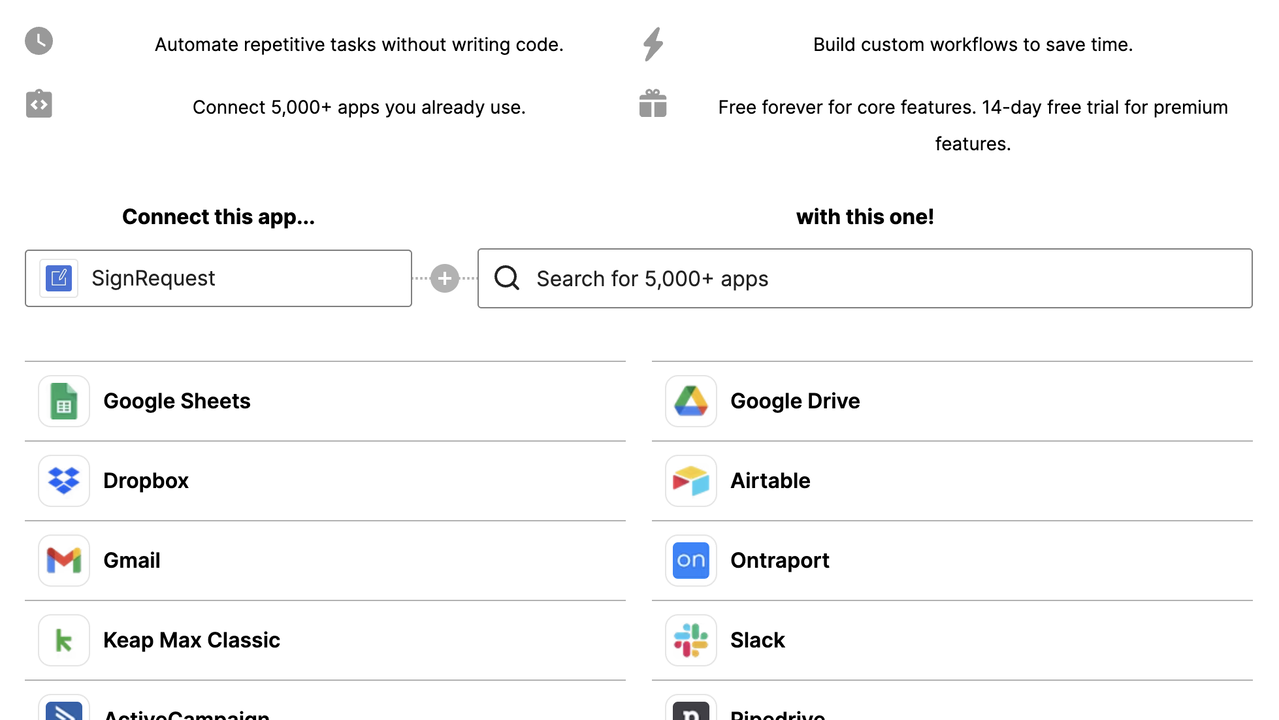This screenshot has height=720, width=1279.
Task: Click the clock icon
Action: coord(38,41)
